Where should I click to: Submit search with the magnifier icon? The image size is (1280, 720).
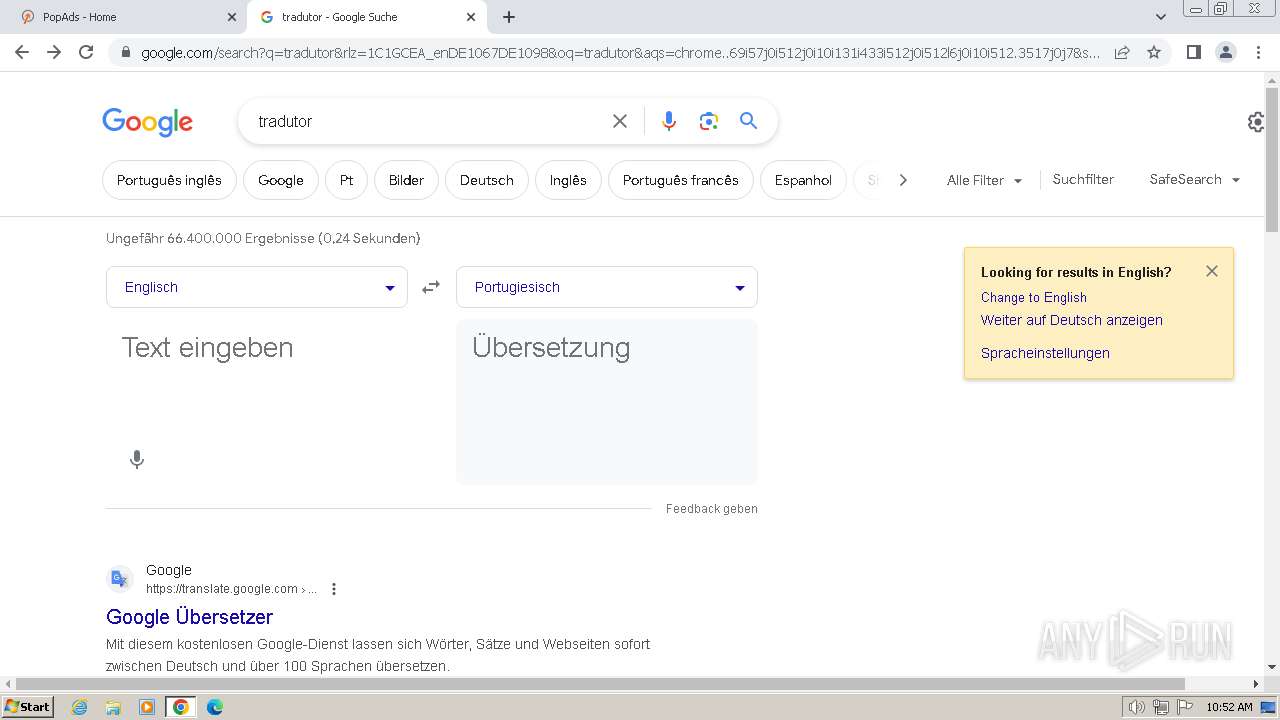748,121
